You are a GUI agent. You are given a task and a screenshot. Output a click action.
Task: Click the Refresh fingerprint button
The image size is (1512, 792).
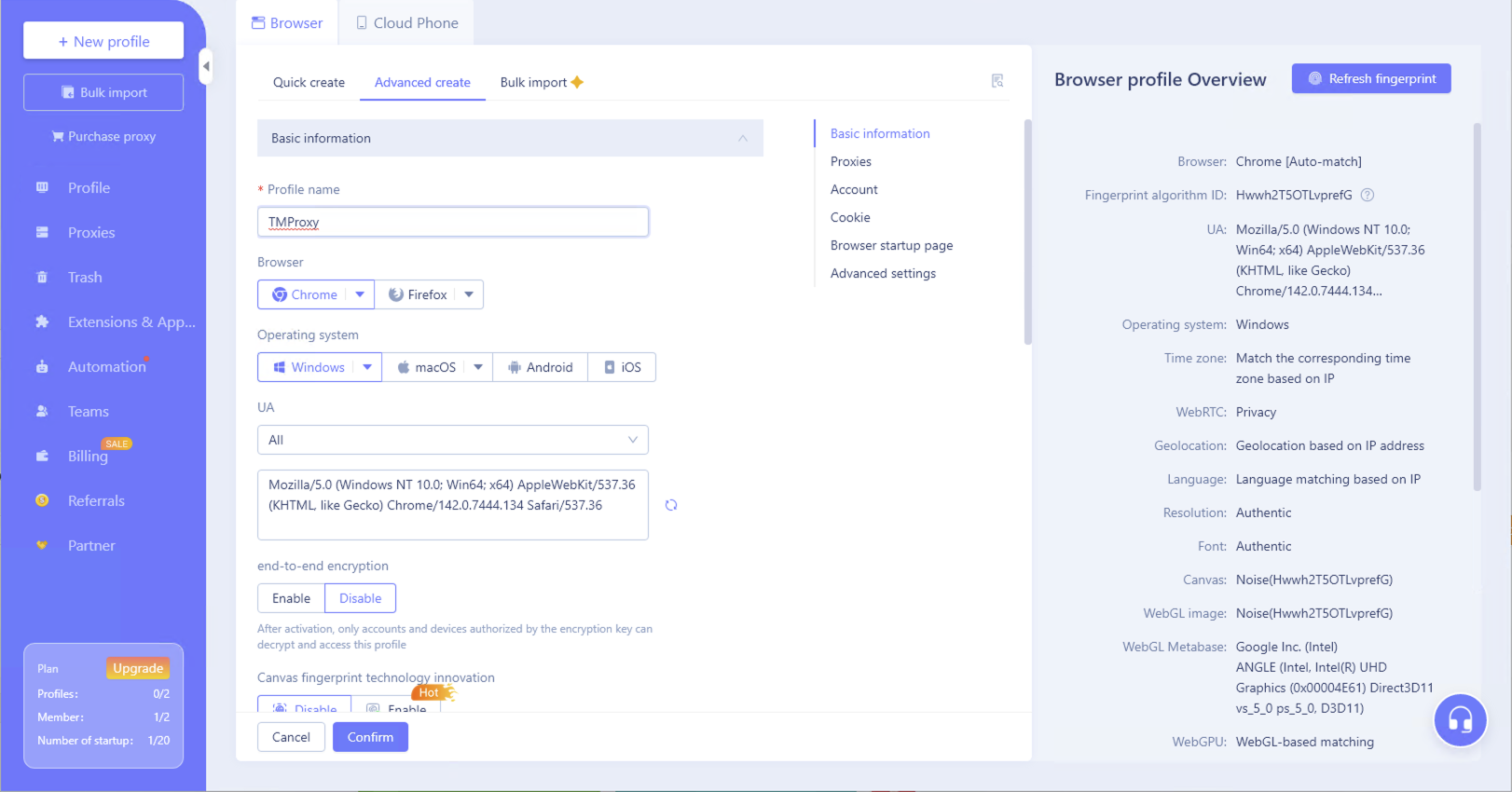1371,78
